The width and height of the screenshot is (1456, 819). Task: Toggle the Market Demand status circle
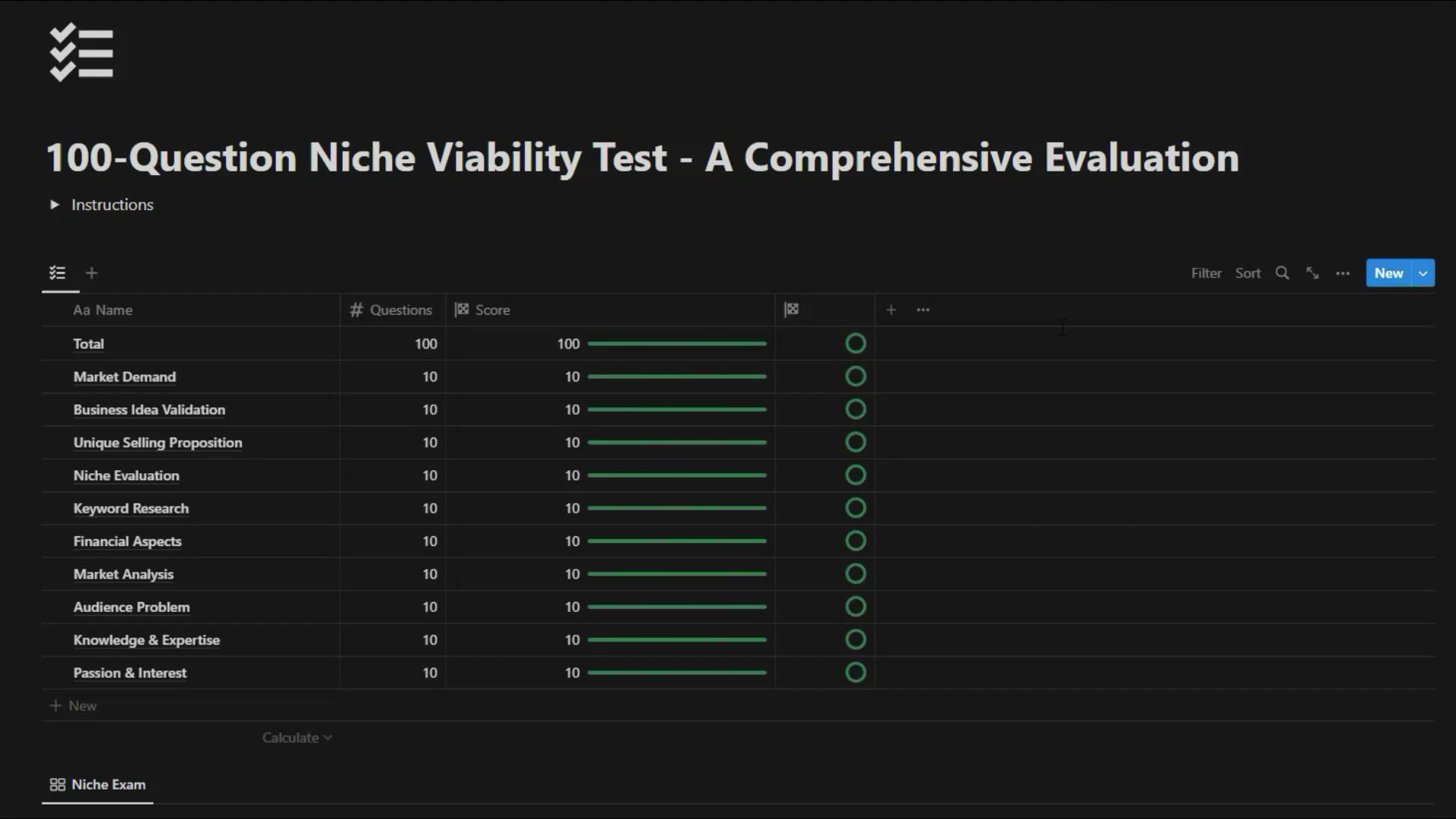(x=855, y=376)
